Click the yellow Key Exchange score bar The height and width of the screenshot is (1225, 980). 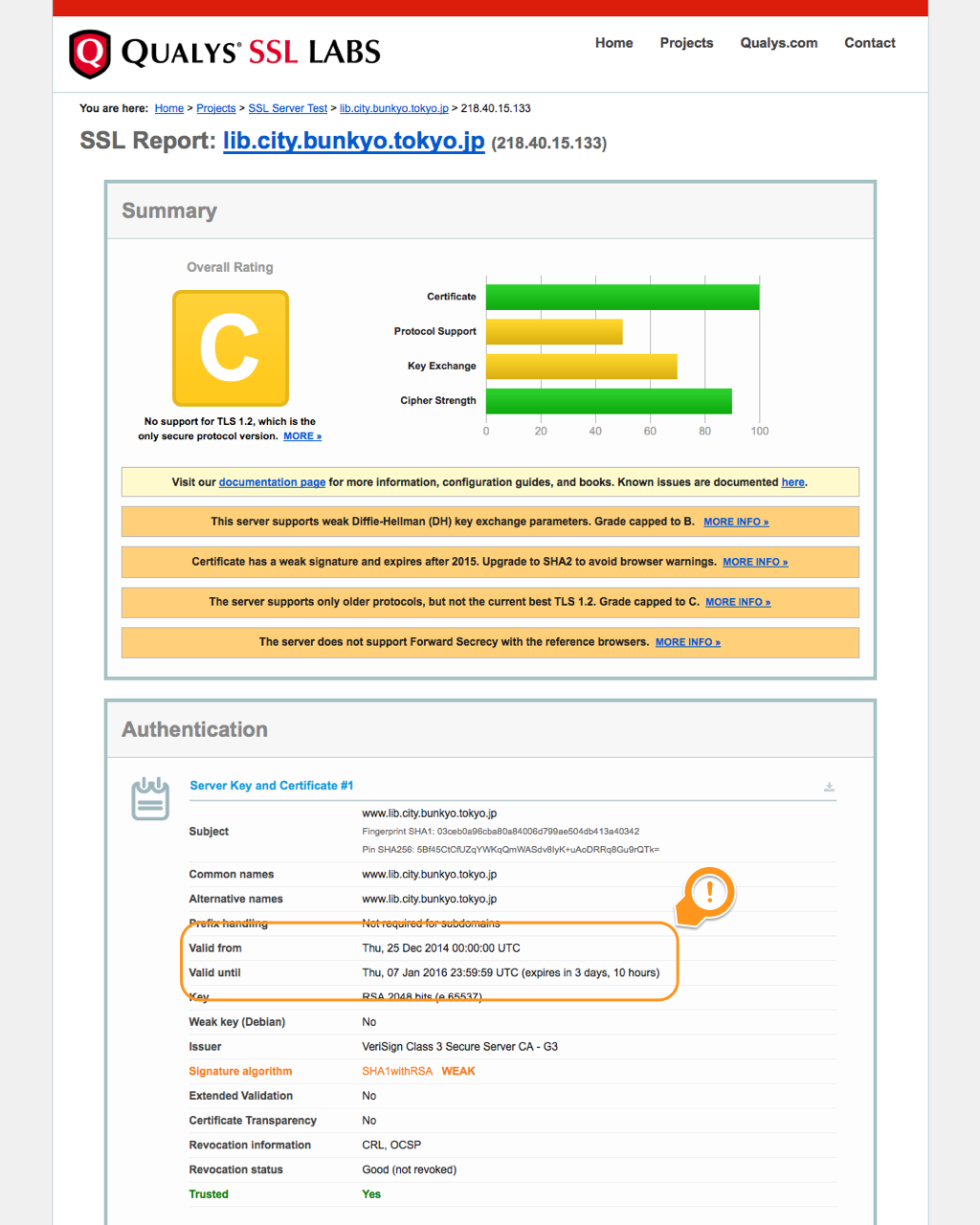pyautogui.click(x=582, y=367)
